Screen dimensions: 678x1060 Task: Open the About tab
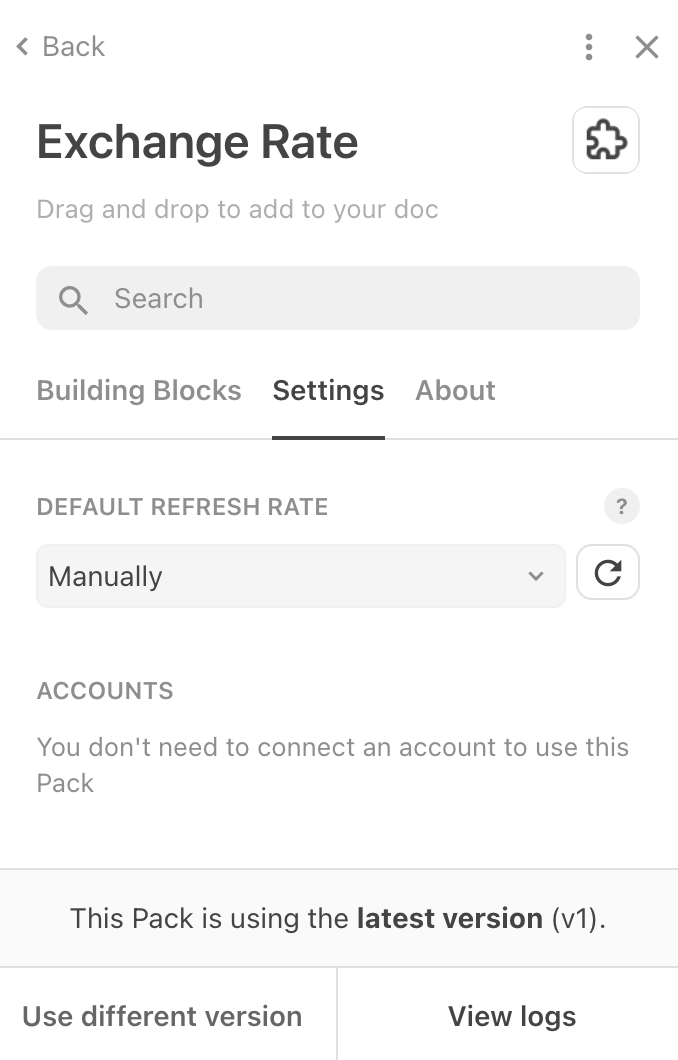[455, 390]
